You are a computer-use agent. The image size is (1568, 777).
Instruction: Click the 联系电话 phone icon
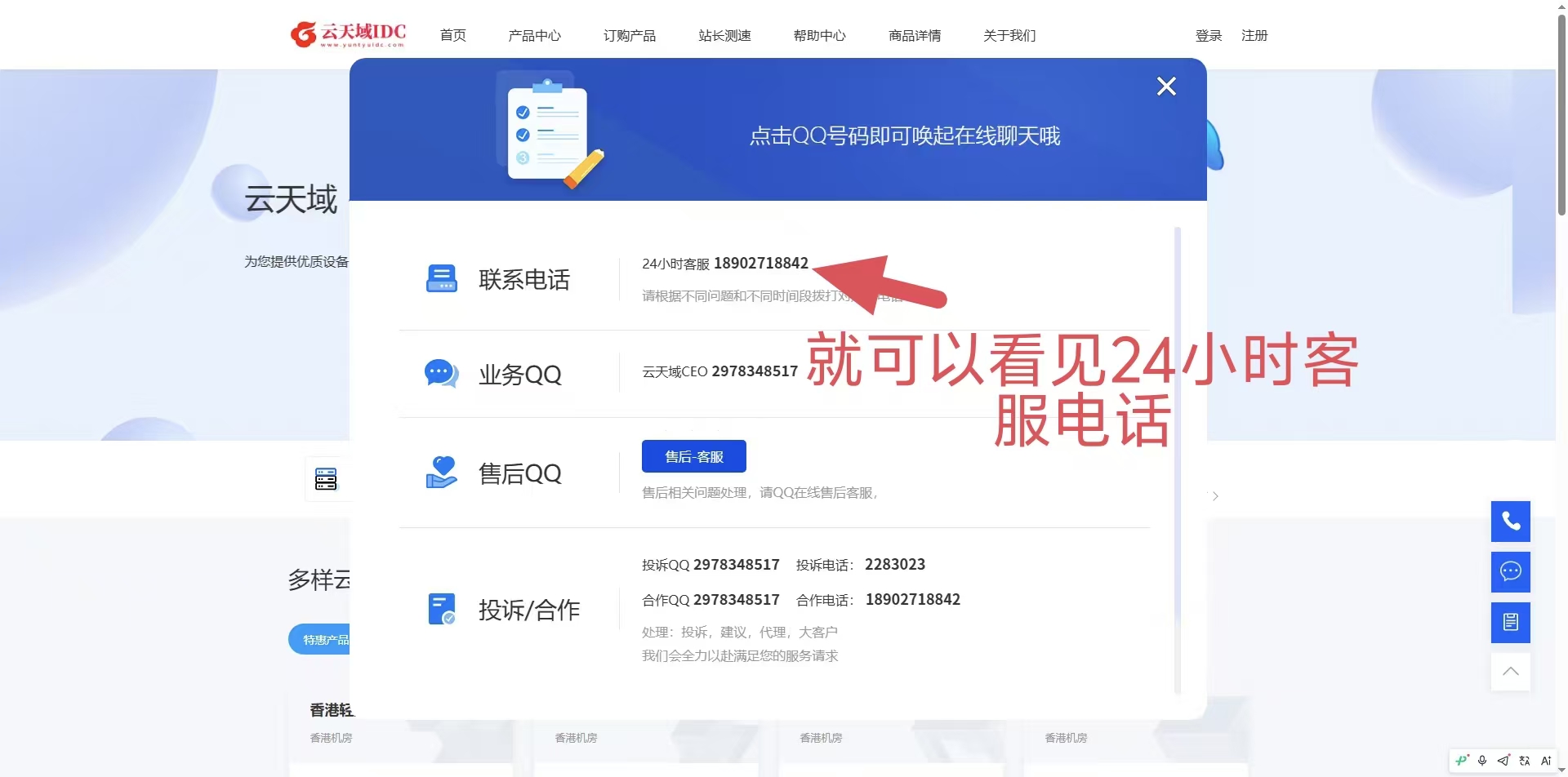tap(442, 278)
